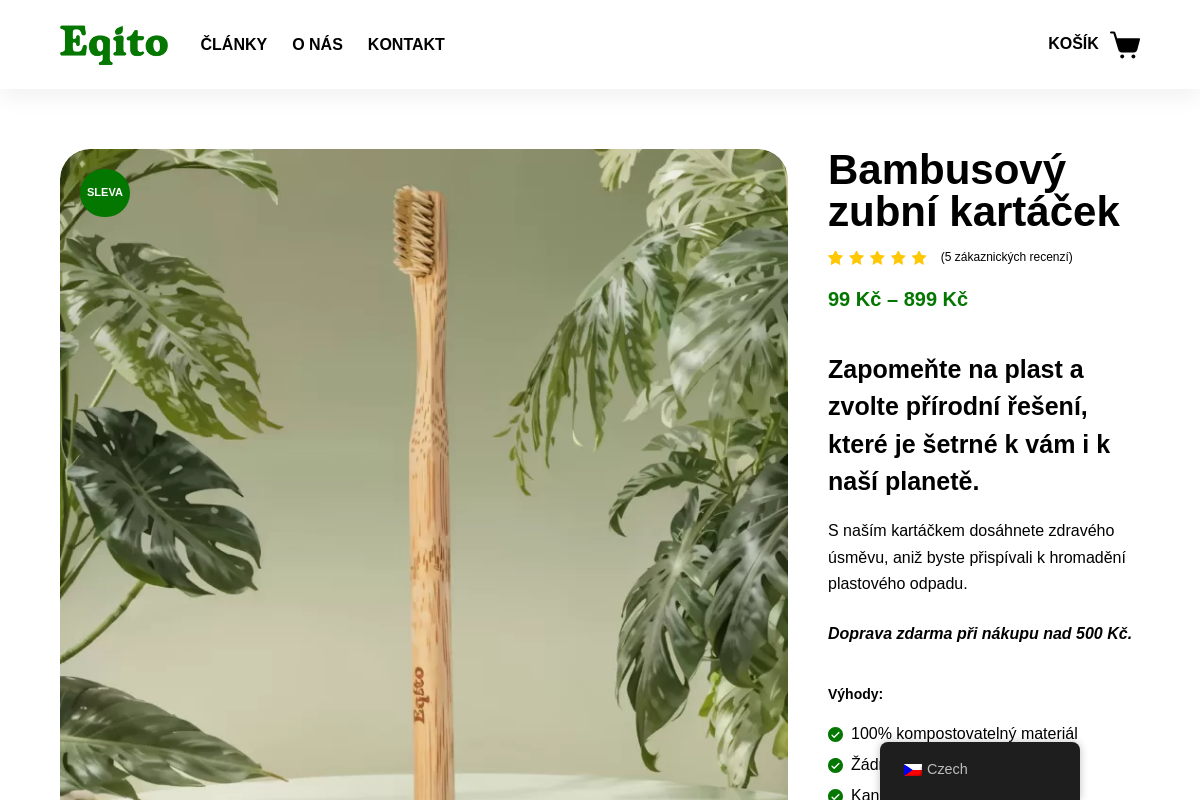Click the Bambusový zubní kartáček title
The image size is (1200, 800).
974,190
